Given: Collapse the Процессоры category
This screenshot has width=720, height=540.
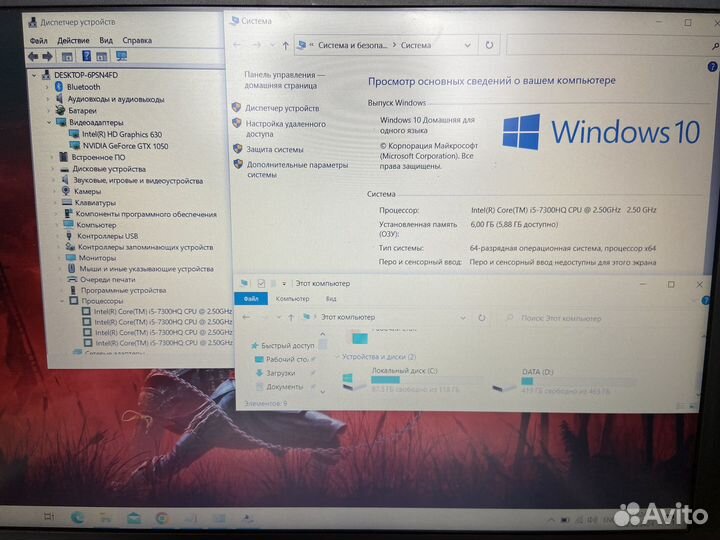Looking at the screenshot, I should 62,301.
